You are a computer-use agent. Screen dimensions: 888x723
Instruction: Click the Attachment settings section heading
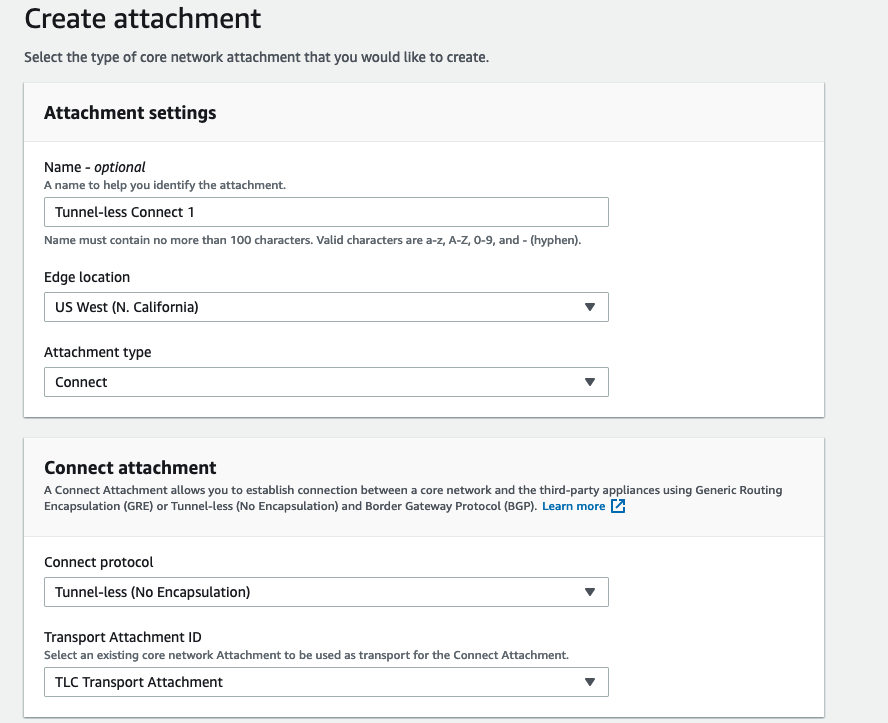[x=130, y=113]
